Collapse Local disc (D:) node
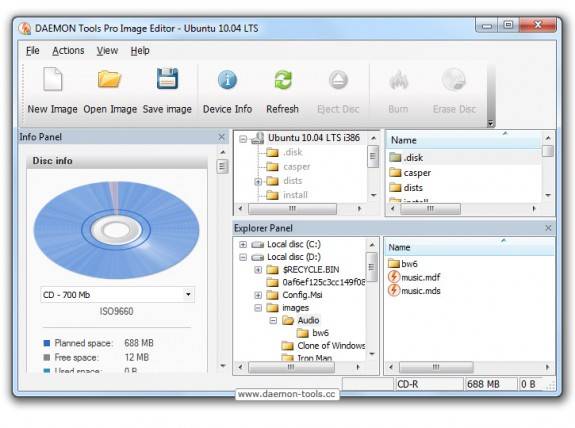The height and width of the screenshot is (428, 575). coord(243,257)
